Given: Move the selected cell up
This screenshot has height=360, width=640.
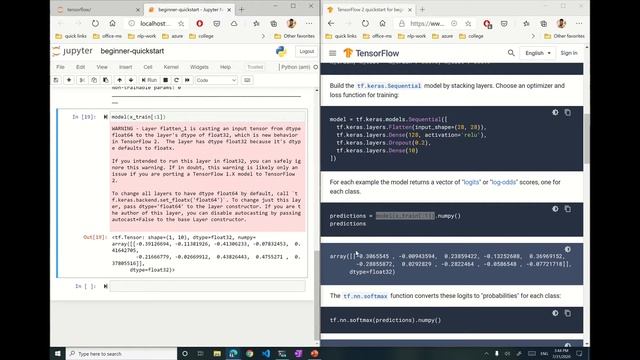Looking at the screenshot, I should [119, 80].
